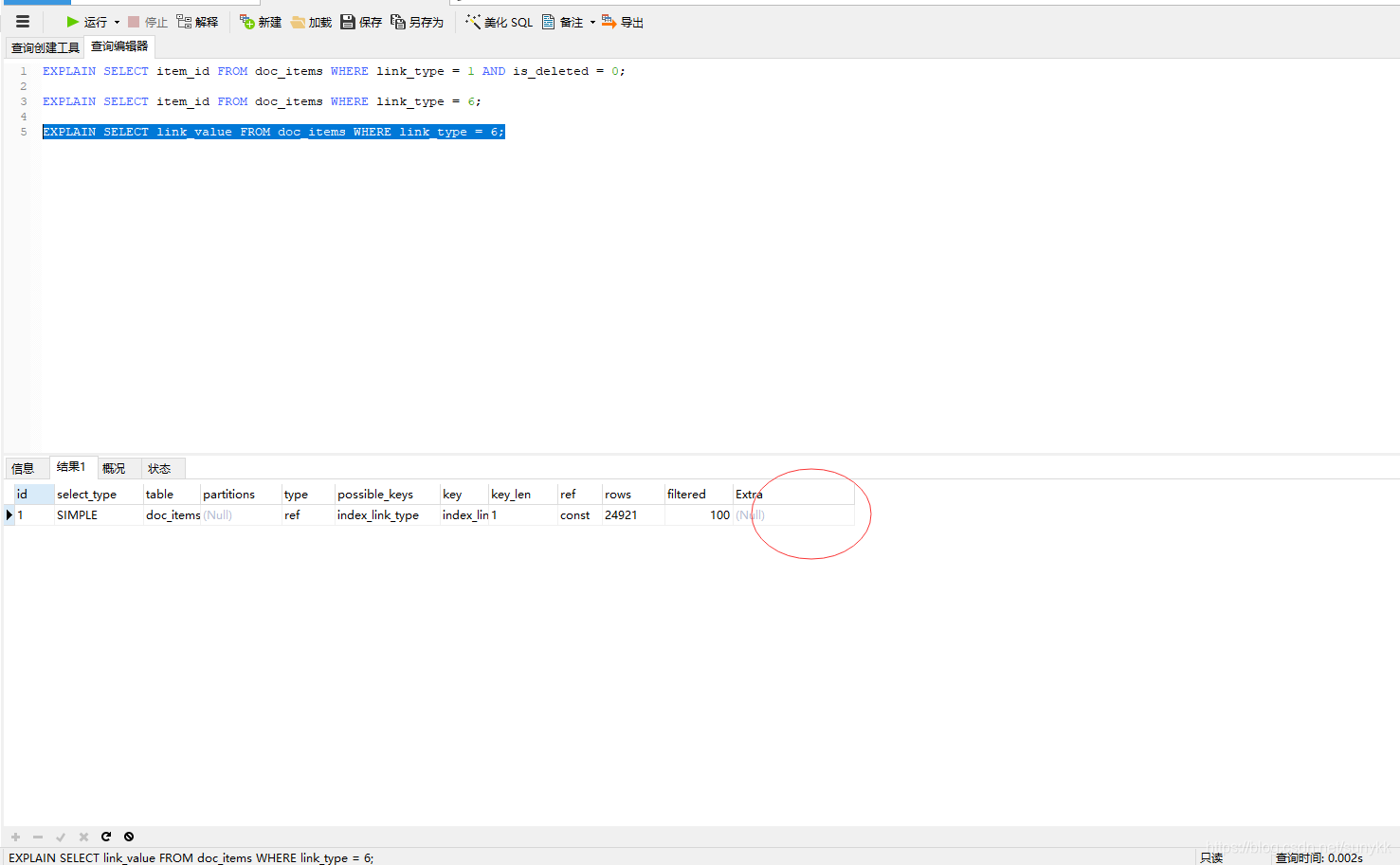Discard changes with the X icon
1400x865 pixels.
(x=83, y=837)
